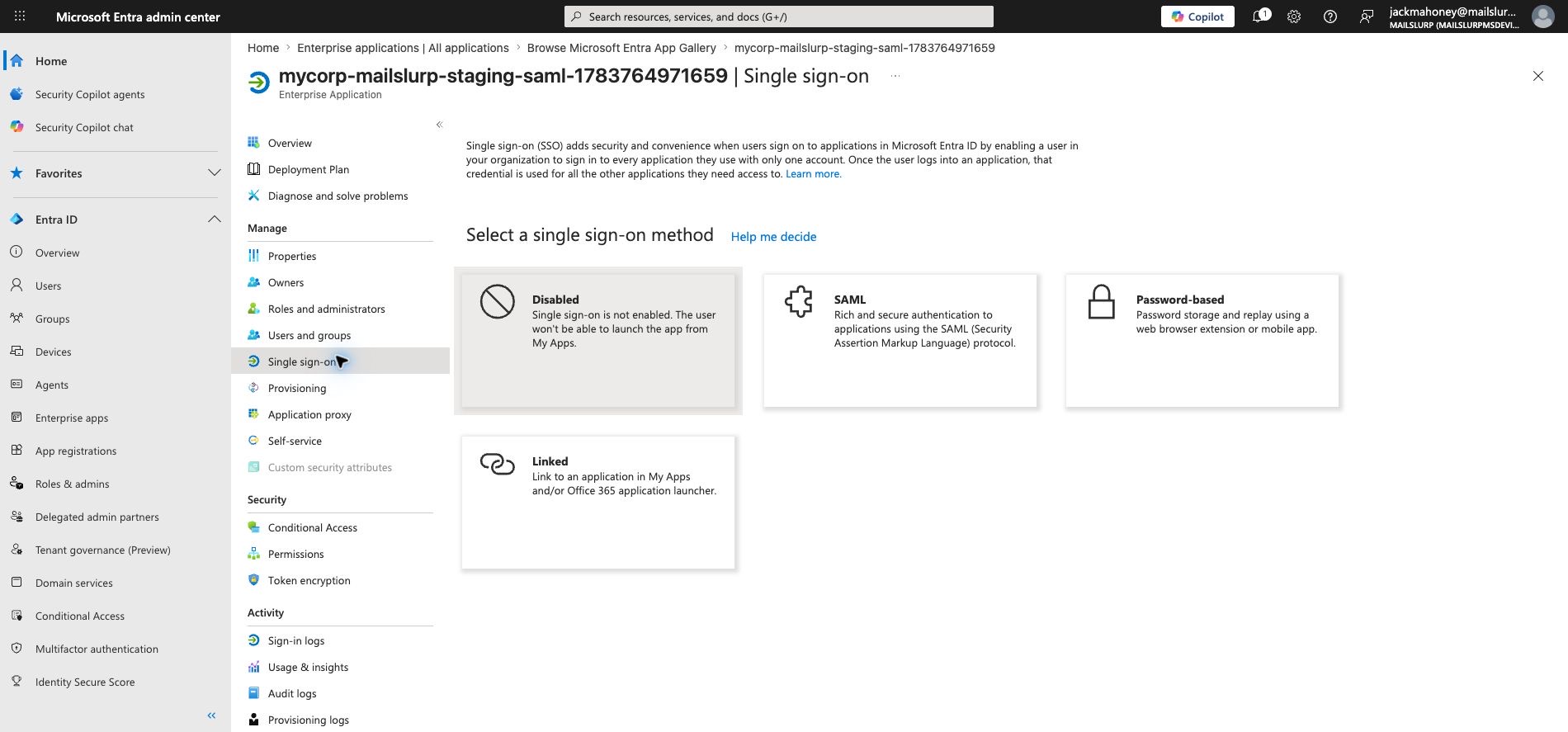Click the Devices icon in sidebar
Screen dimensions: 1568x732
pos(17,352)
